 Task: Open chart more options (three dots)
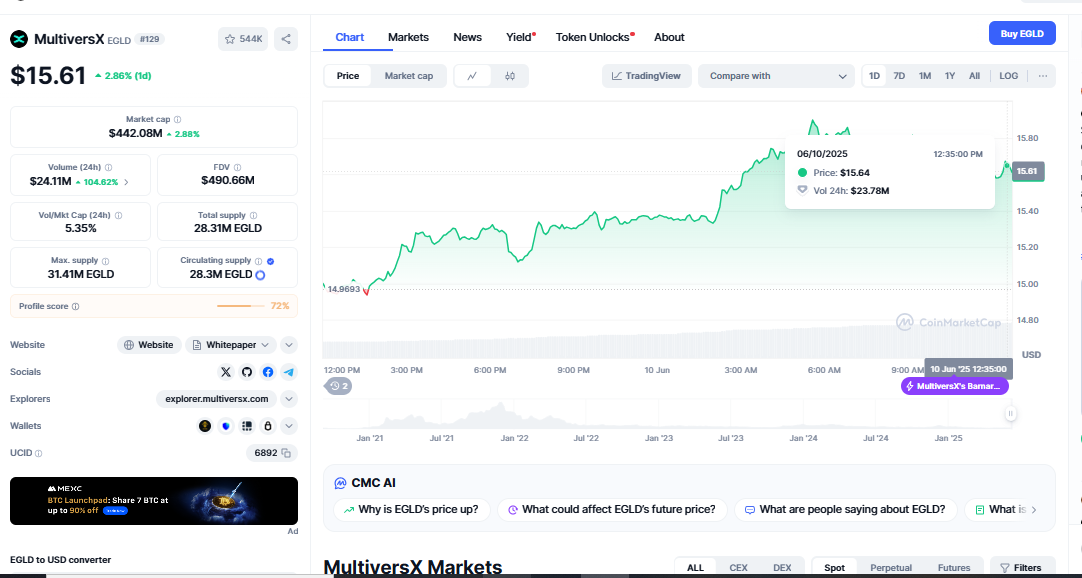1043,76
